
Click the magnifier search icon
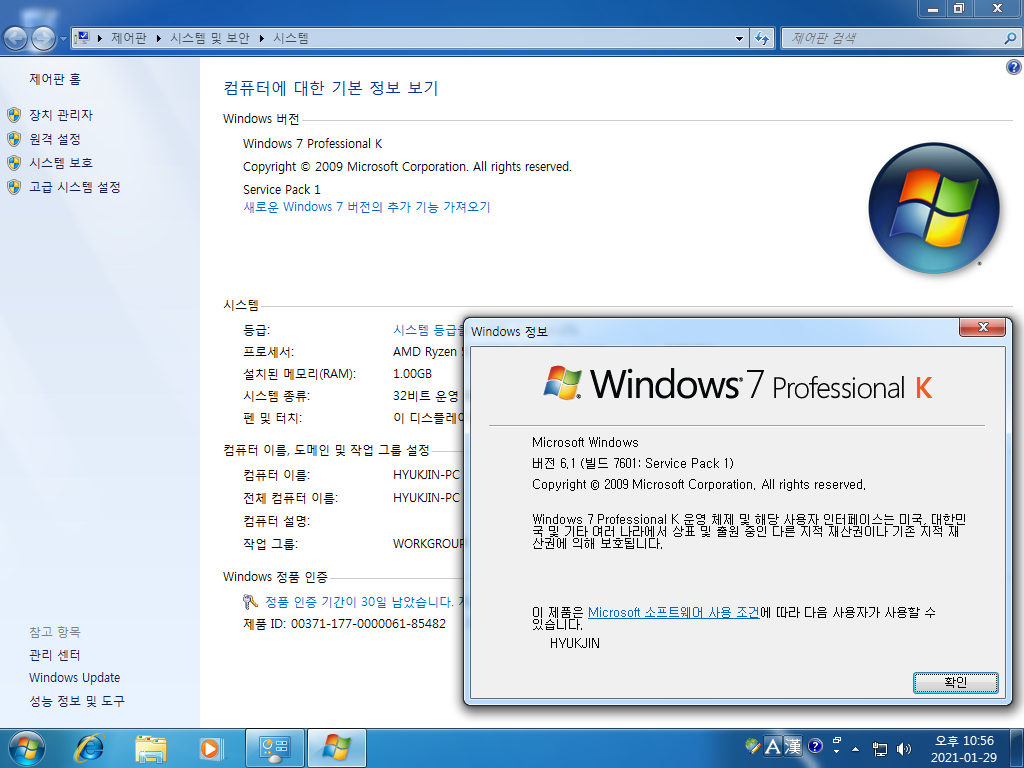coord(1010,39)
